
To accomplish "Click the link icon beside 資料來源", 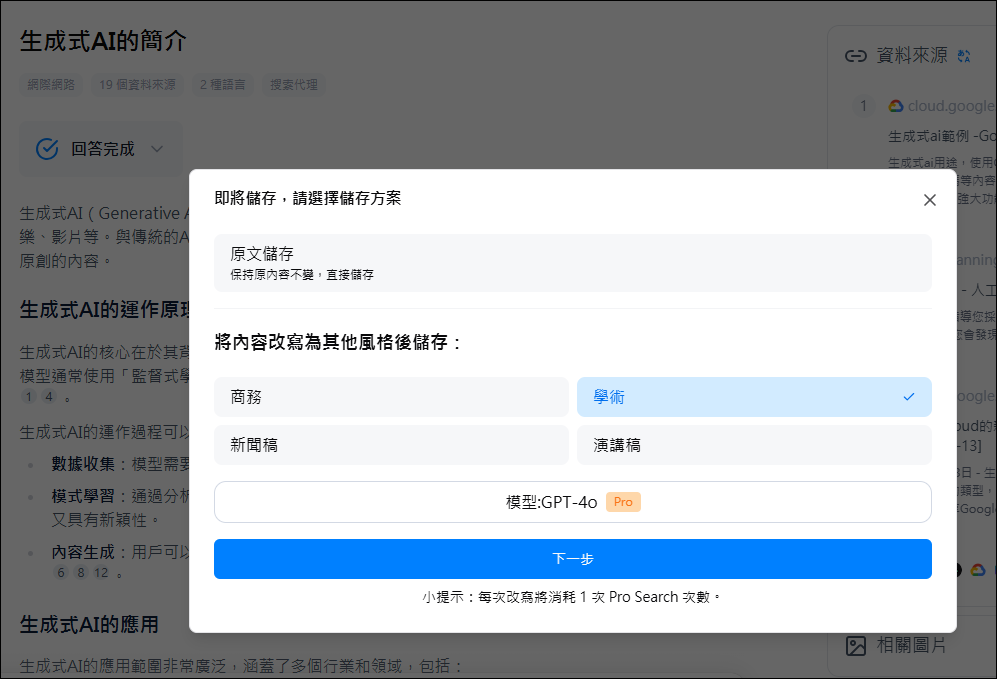I will coord(855,56).
